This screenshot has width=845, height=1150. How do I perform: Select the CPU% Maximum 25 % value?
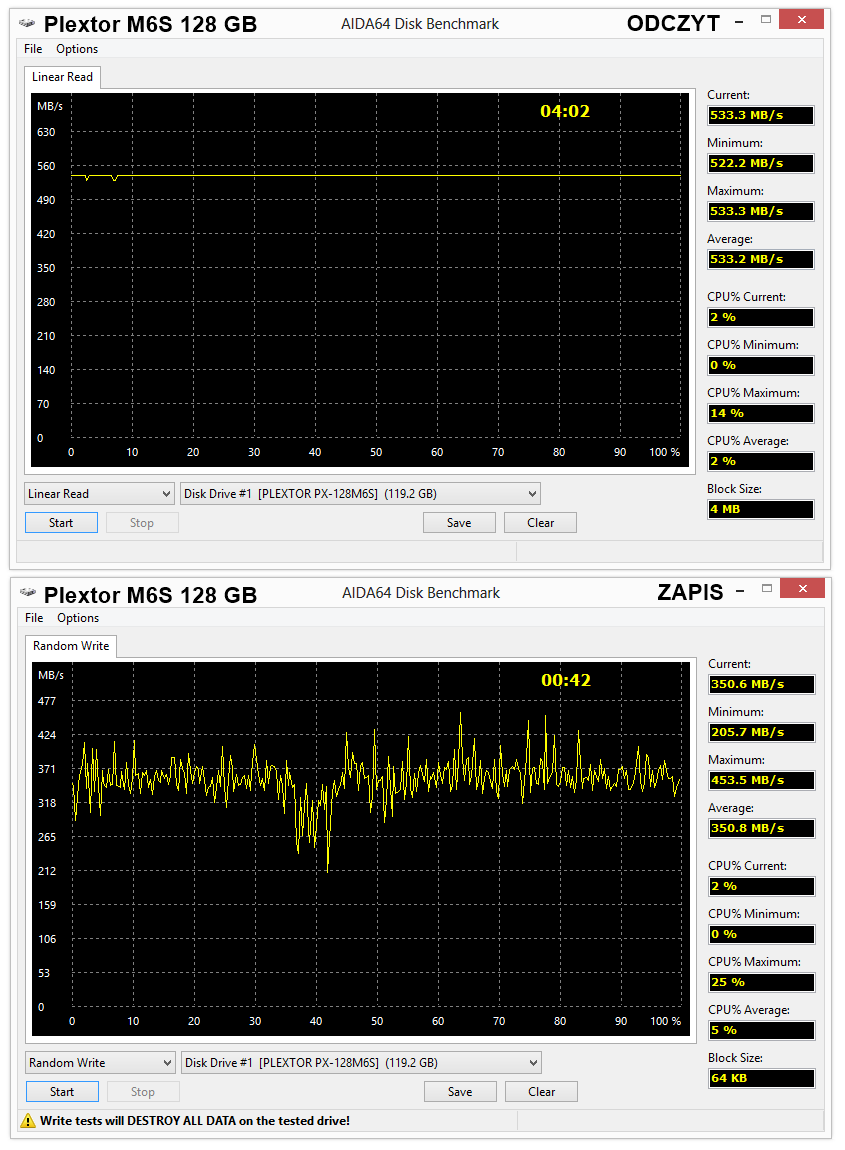click(762, 983)
